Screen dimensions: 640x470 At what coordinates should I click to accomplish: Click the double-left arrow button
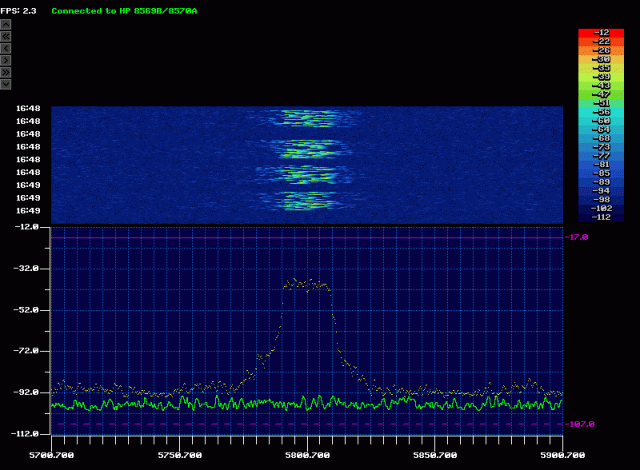coord(6,36)
